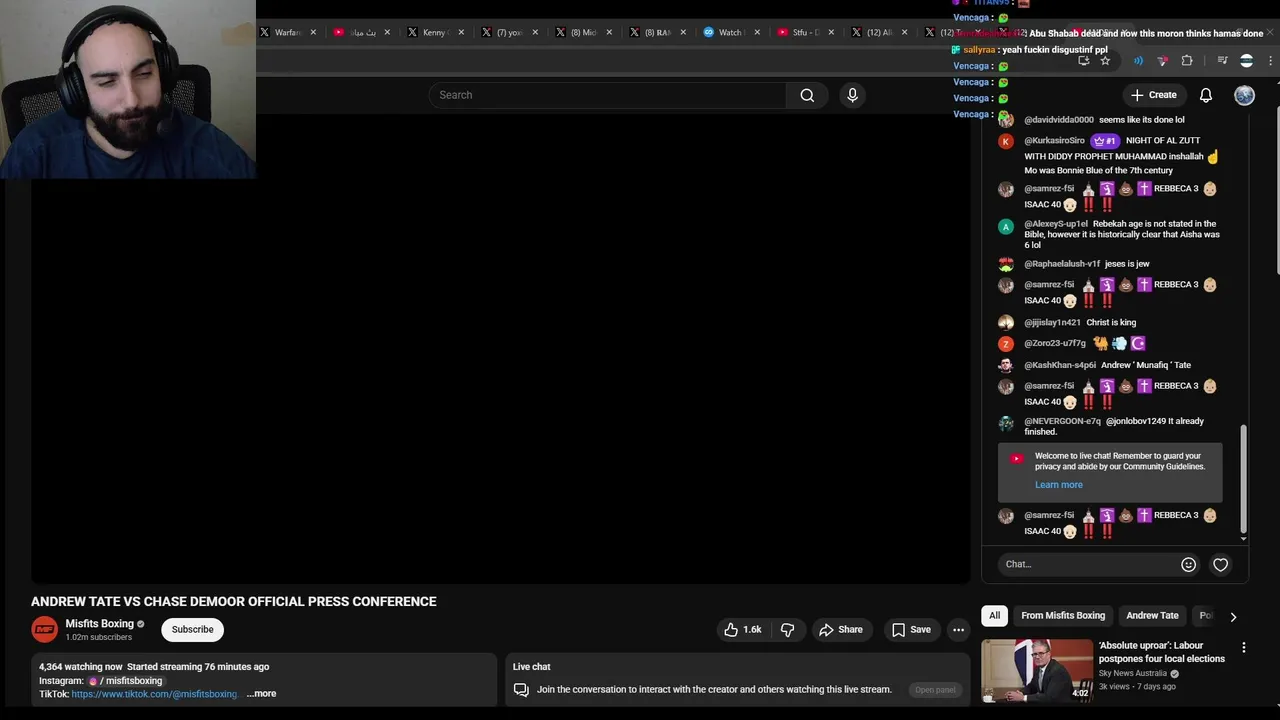Close the Watch browser tab

coord(757,32)
